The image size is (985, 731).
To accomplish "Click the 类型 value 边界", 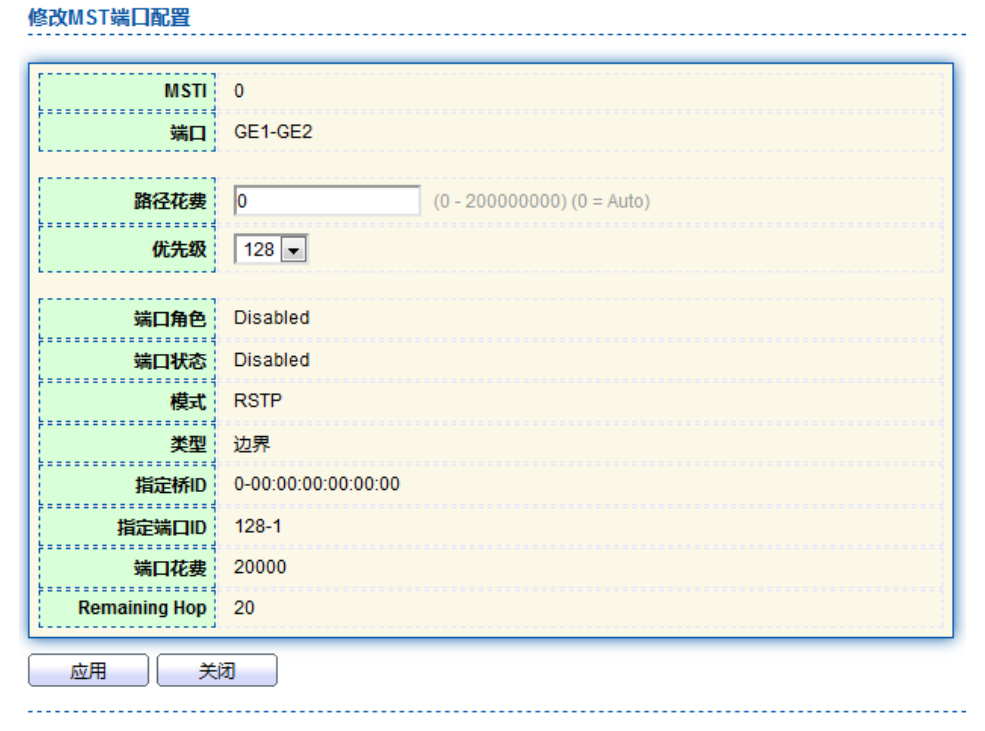I will pos(252,445).
